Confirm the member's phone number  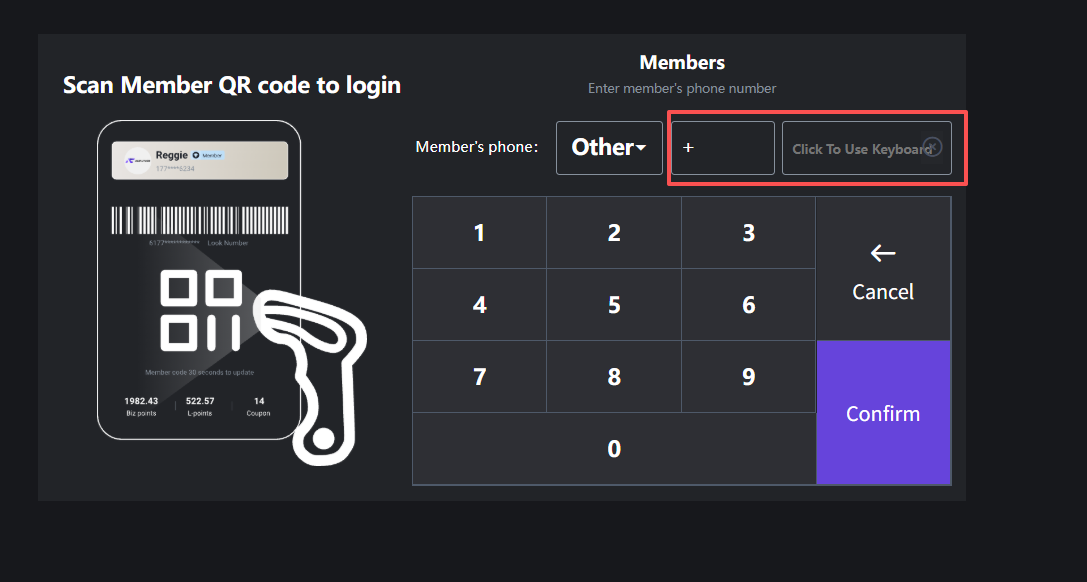point(883,413)
